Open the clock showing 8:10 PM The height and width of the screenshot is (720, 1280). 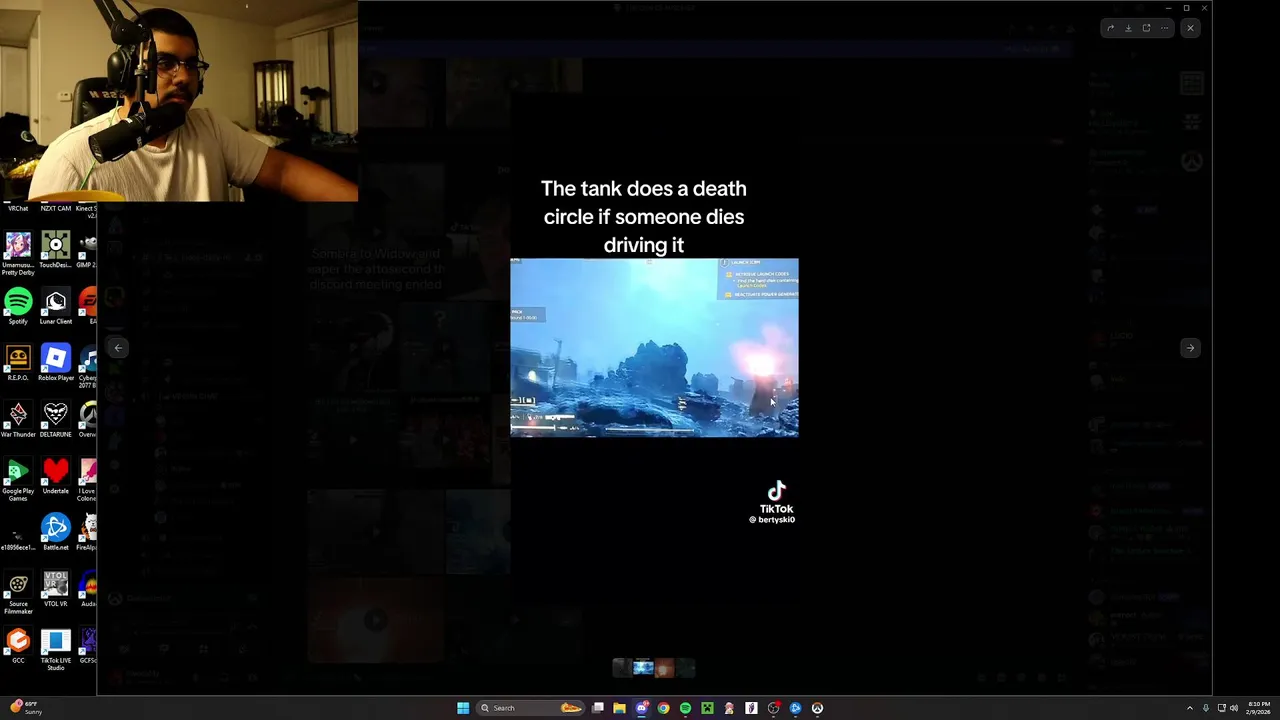[x=1258, y=708]
